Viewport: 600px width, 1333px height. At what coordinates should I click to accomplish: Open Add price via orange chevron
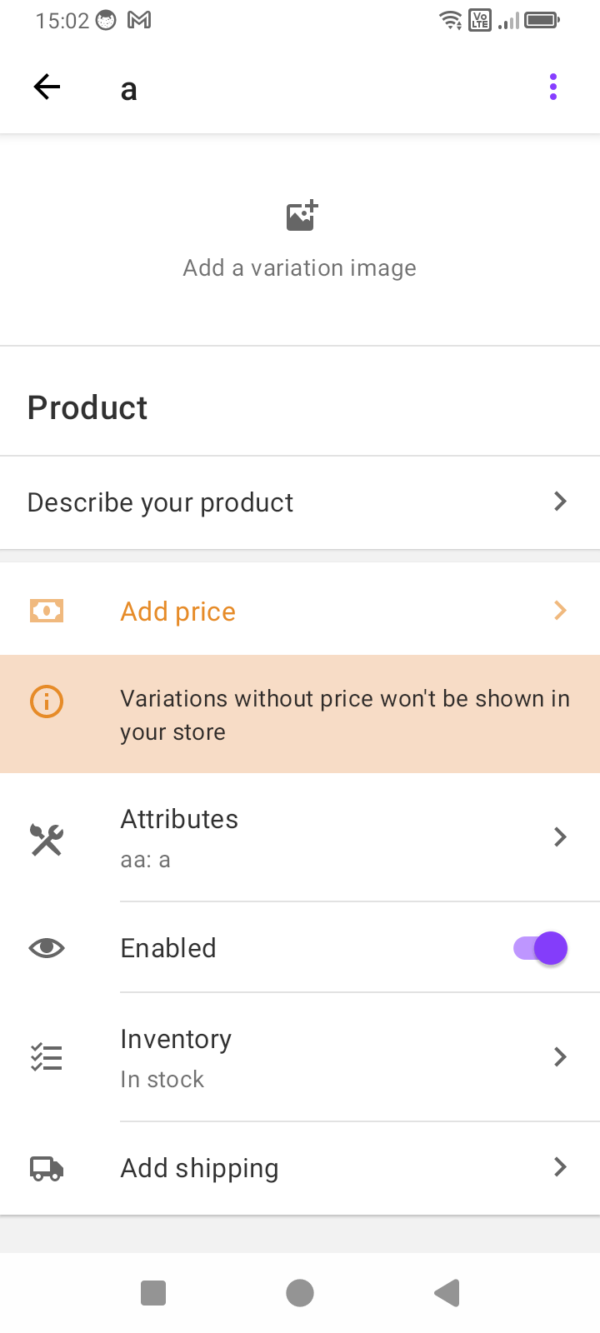tap(560, 611)
